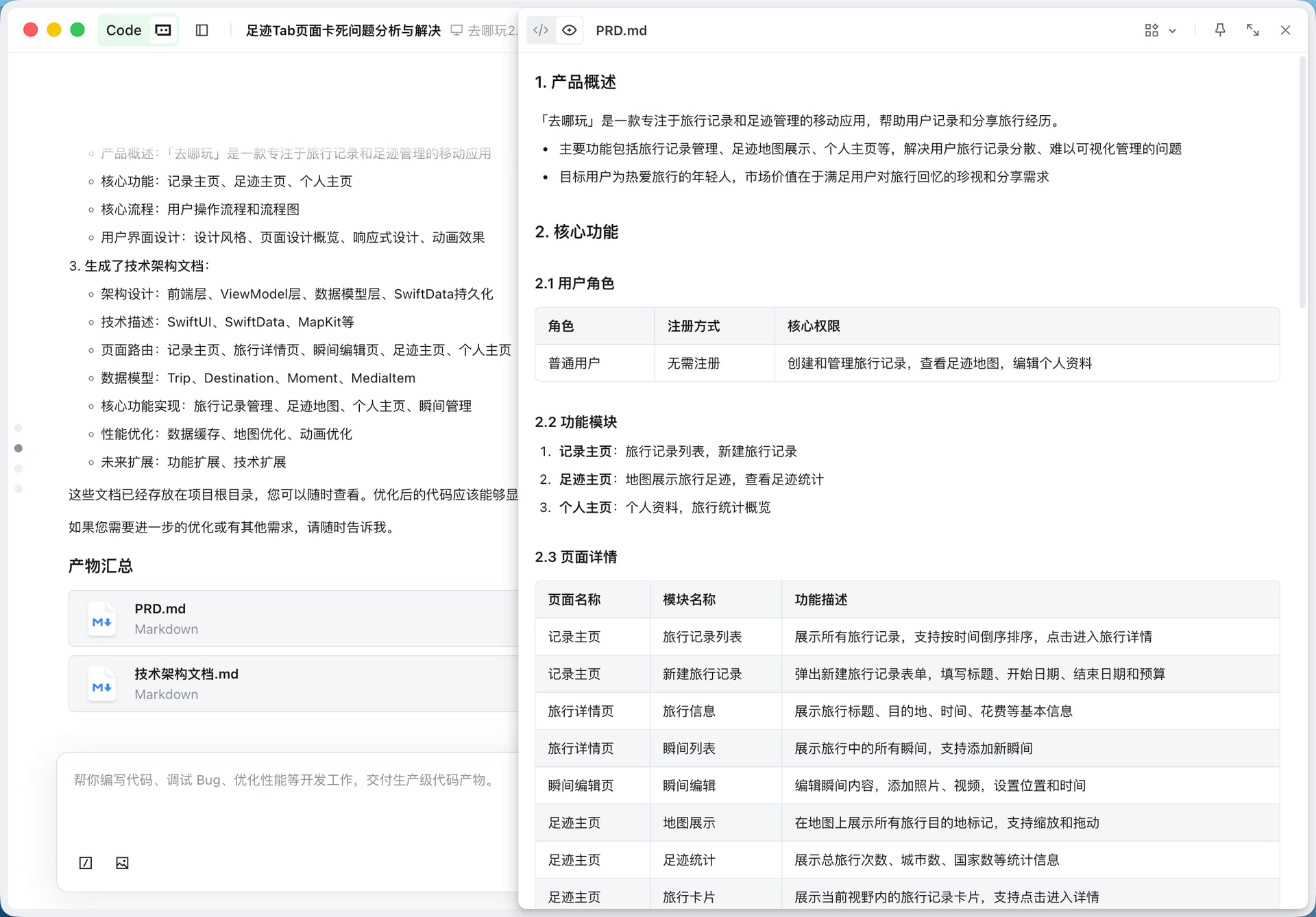Toggle the Code mode terminal icon
The image size is (1316, 917).
[163, 30]
